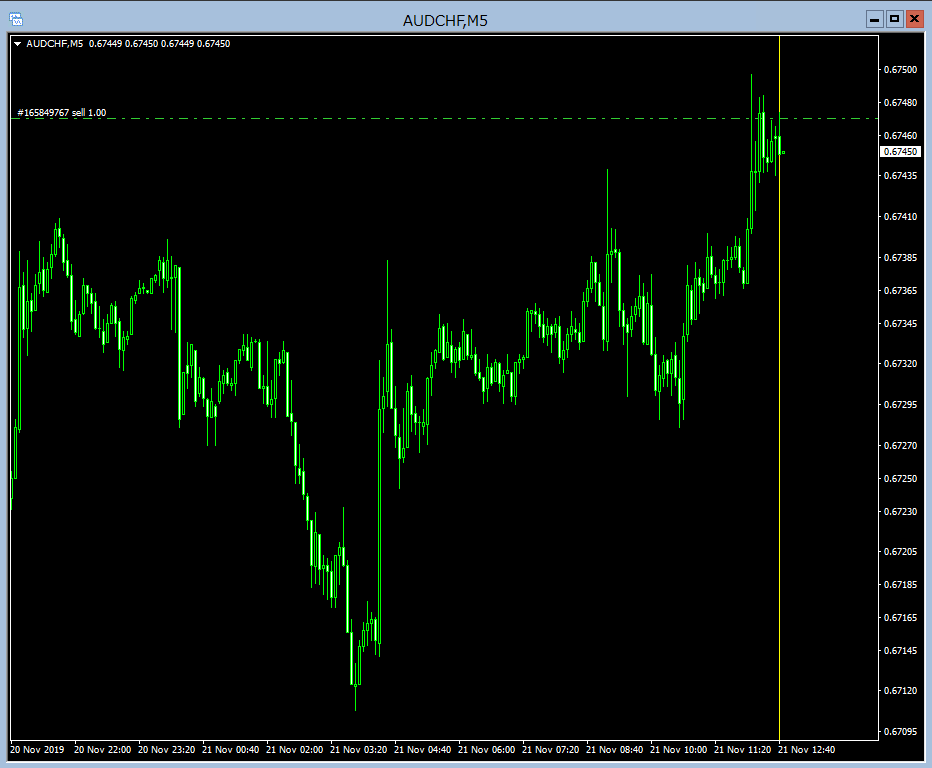Click the 0.67460 price axis label
932x768 pixels.
[x=900, y=136]
